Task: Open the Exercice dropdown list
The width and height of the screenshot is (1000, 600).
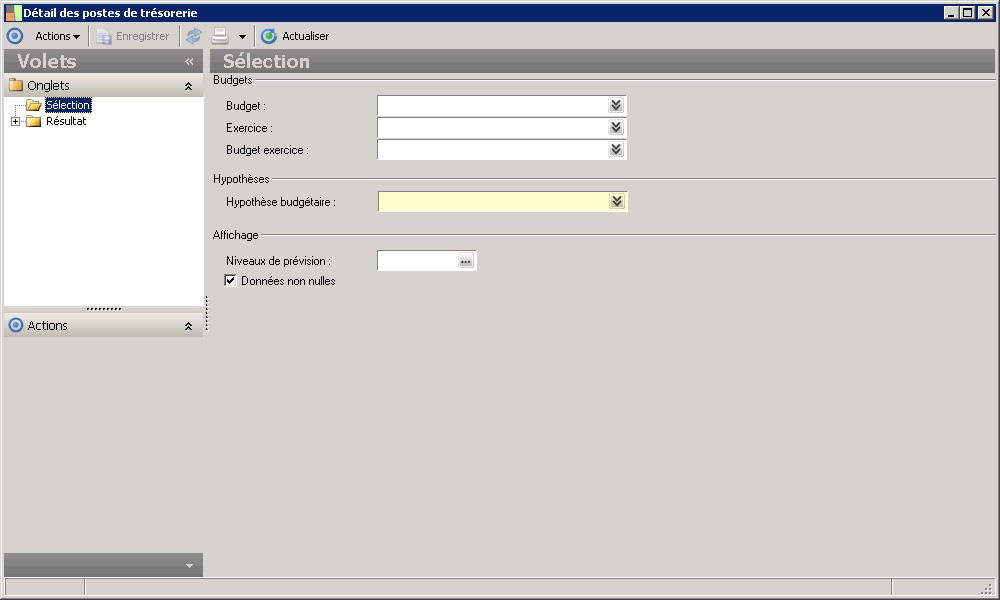Action: (x=615, y=128)
